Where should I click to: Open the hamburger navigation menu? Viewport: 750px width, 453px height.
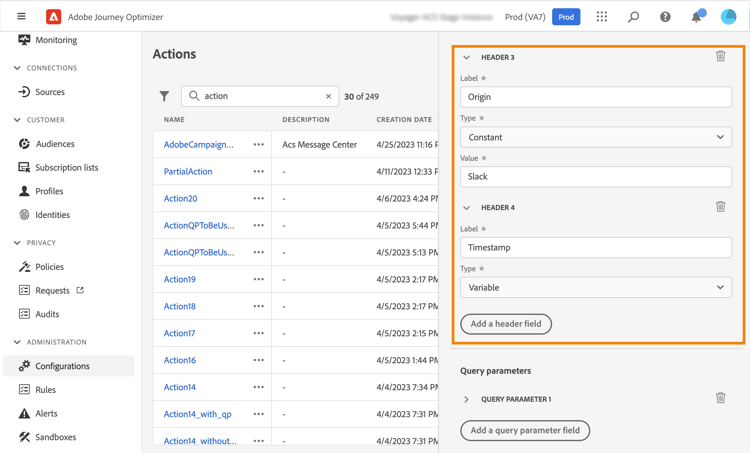pyautogui.click(x=21, y=17)
